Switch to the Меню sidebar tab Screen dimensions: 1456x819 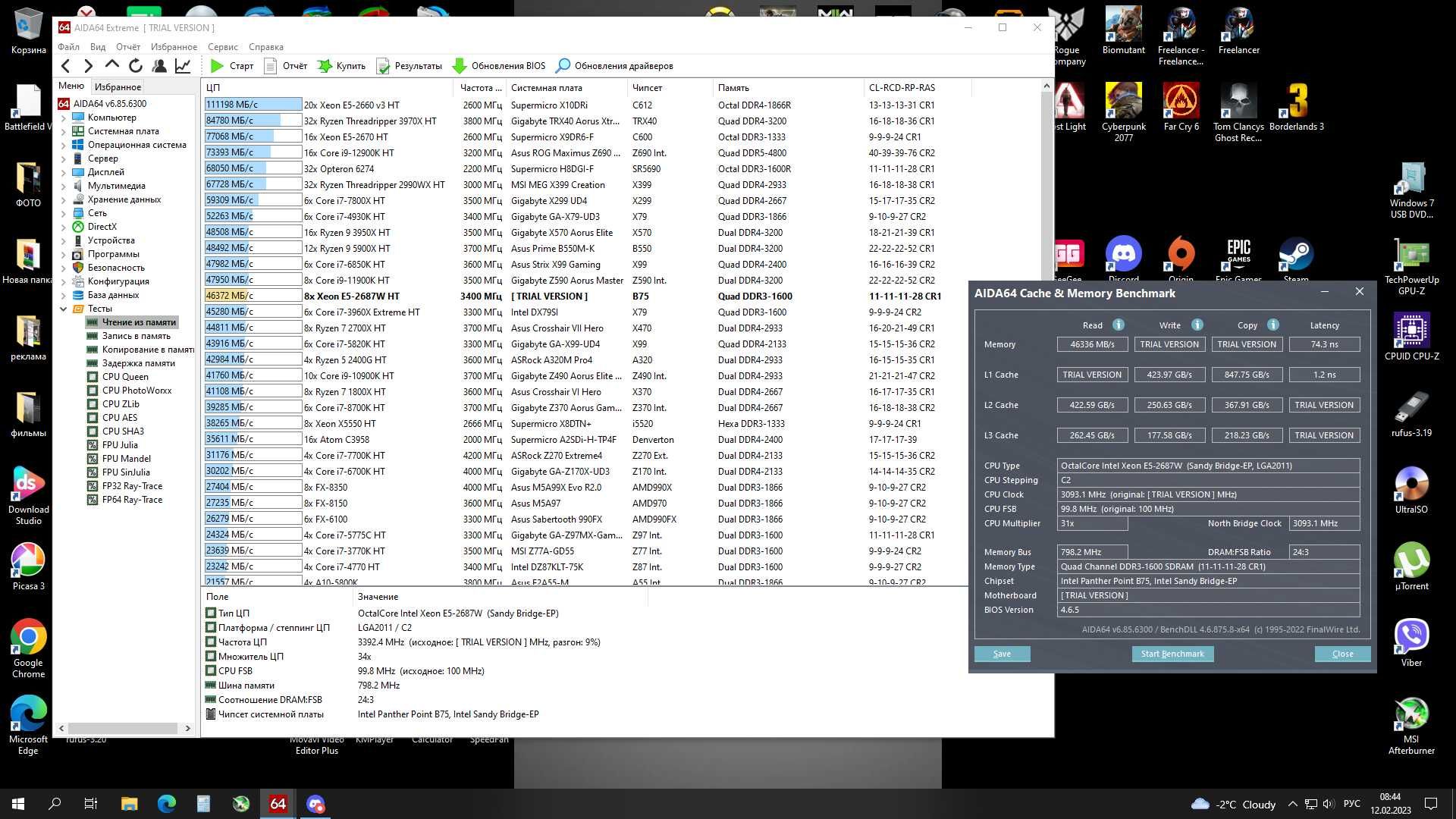click(x=71, y=86)
